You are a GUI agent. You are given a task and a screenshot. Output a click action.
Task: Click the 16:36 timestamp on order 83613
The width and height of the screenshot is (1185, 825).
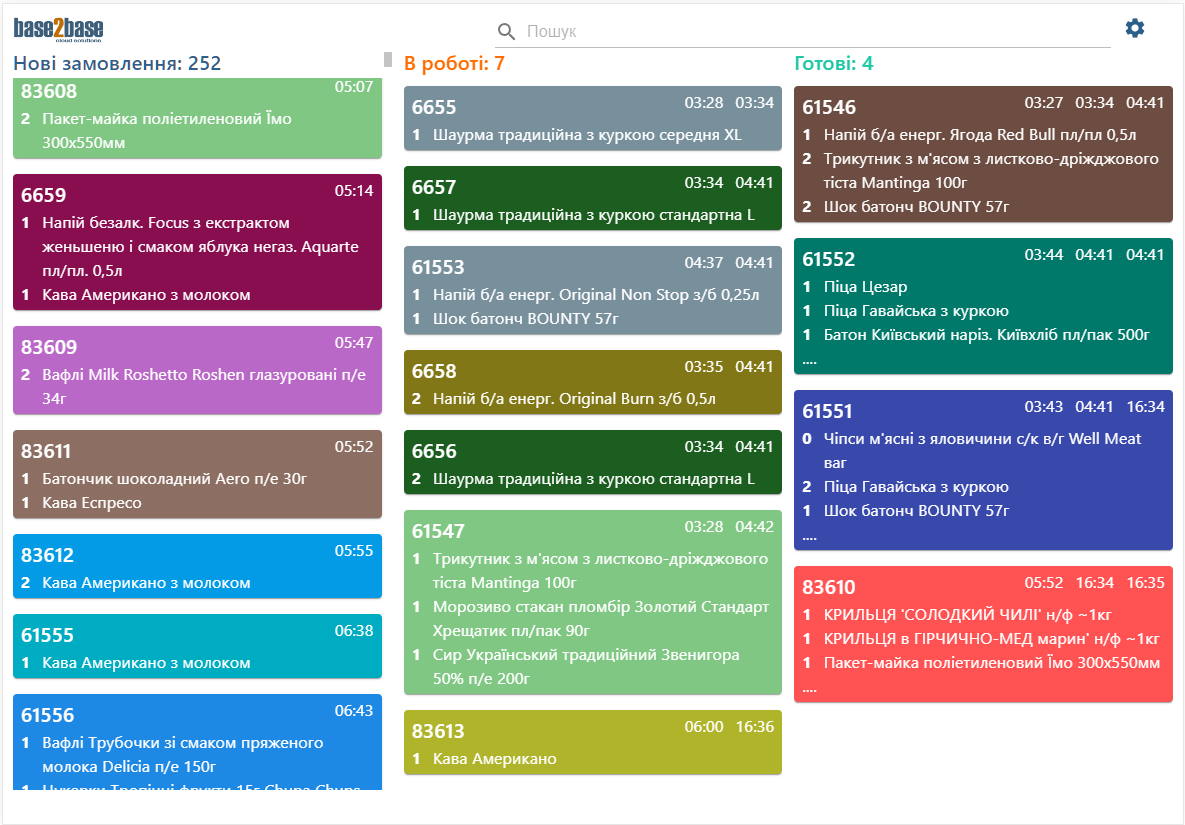click(x=754, y=727)
